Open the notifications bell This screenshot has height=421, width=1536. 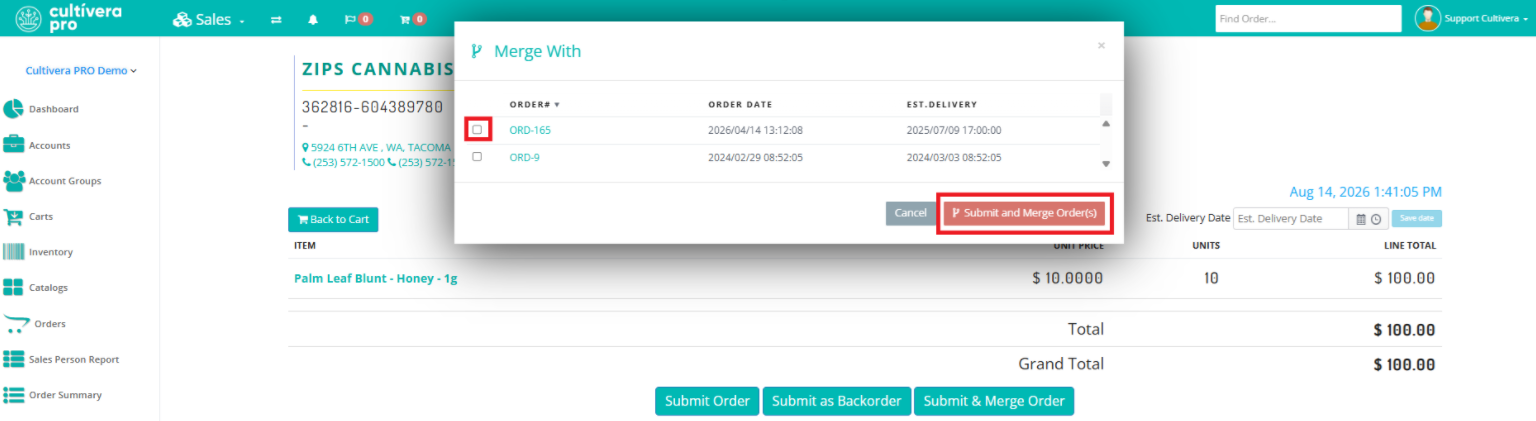click(313, 19)
